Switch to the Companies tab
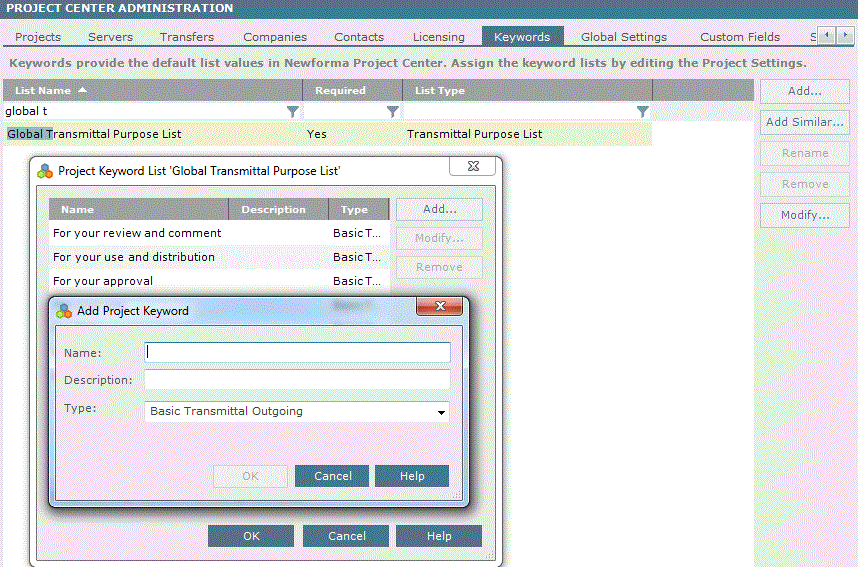This screenshot has width=858, height=567. click(275, 37)
